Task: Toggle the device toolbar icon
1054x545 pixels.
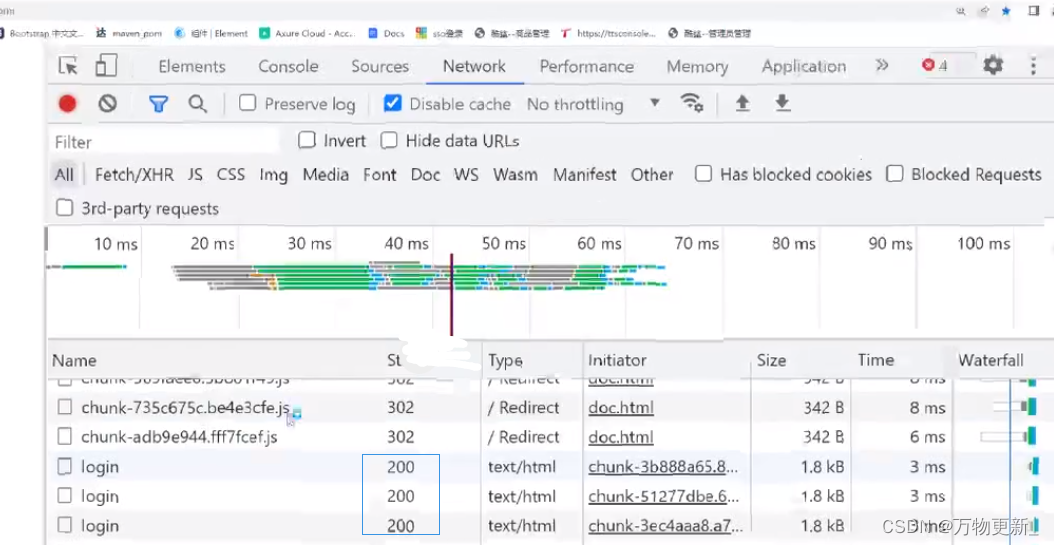Action: tap(106, 66)
